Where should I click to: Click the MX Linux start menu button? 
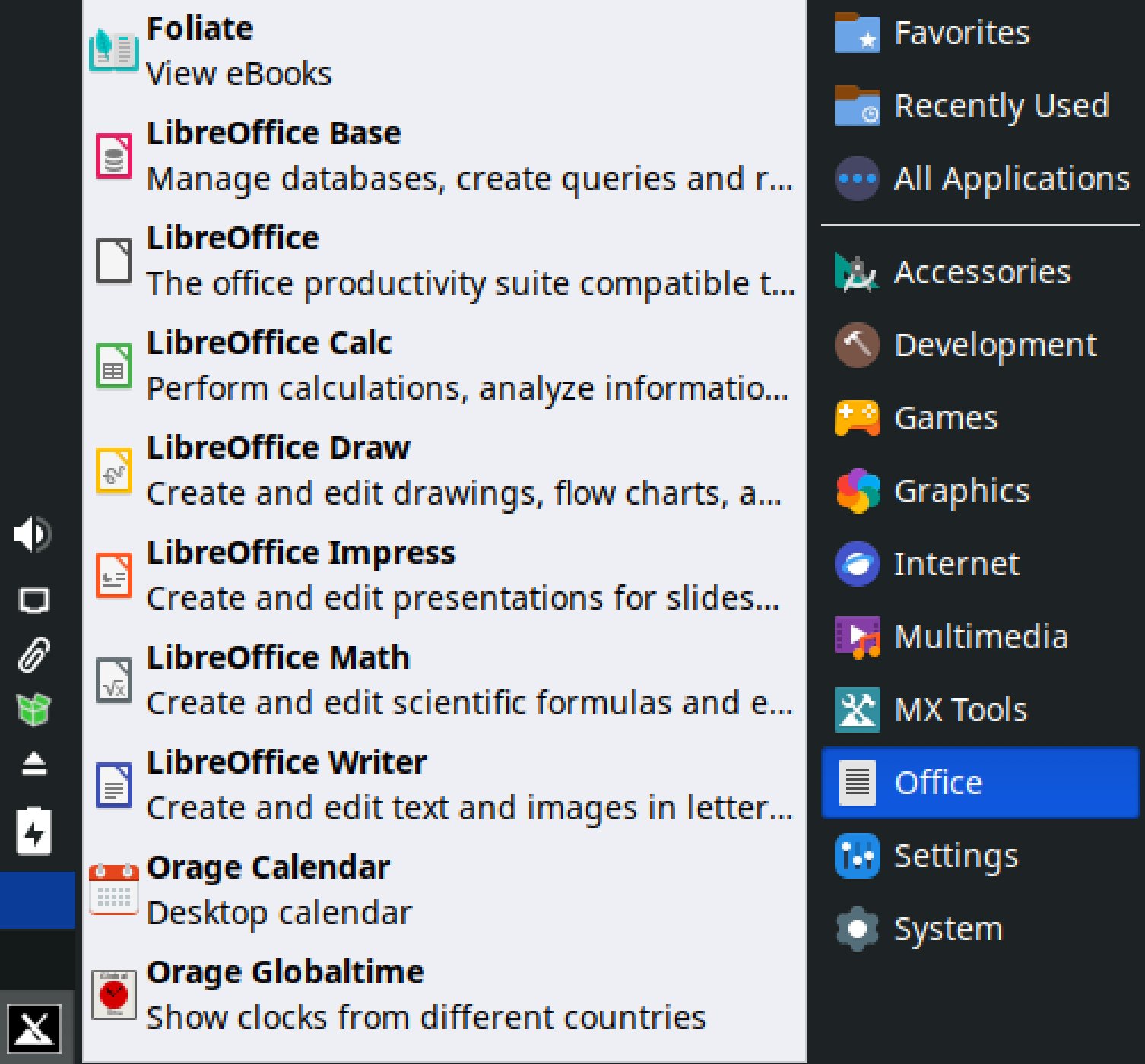coord(34,1028)
